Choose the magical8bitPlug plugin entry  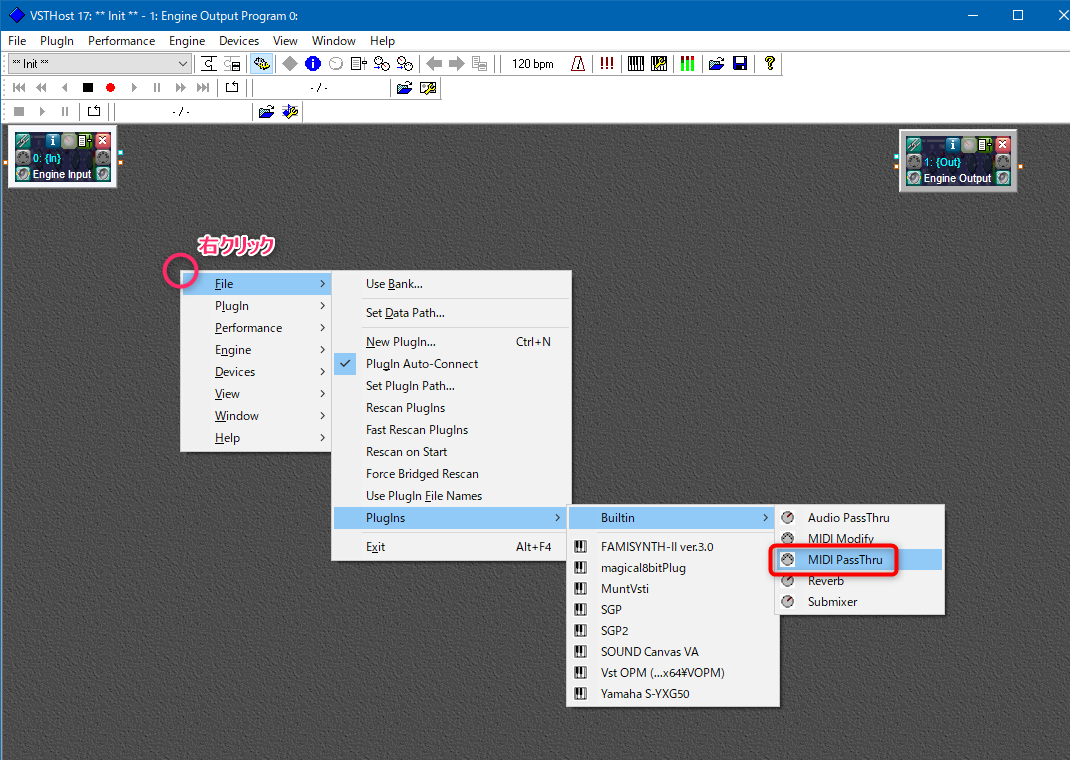[x=674, y=568]
